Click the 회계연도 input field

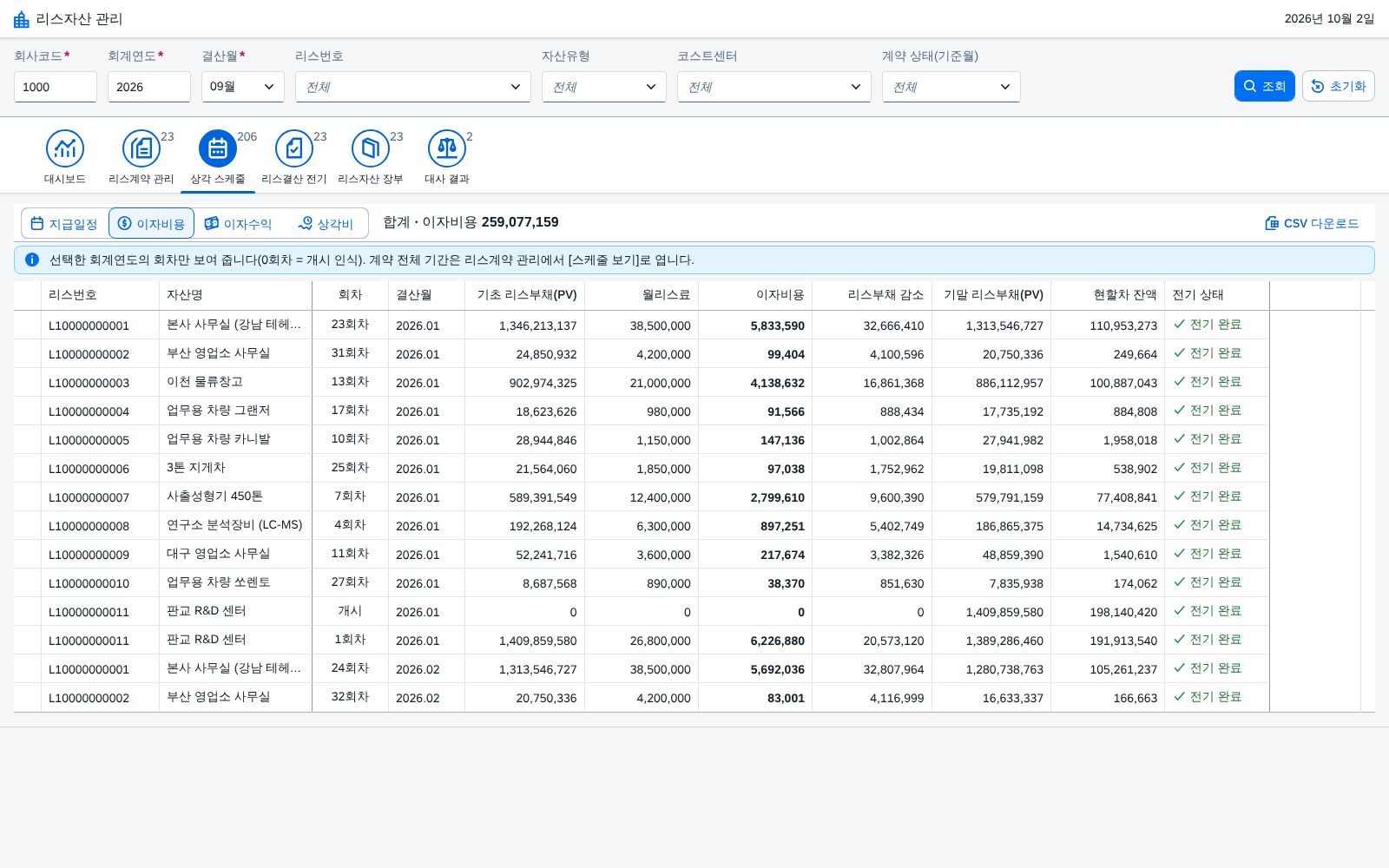[149, 87]
